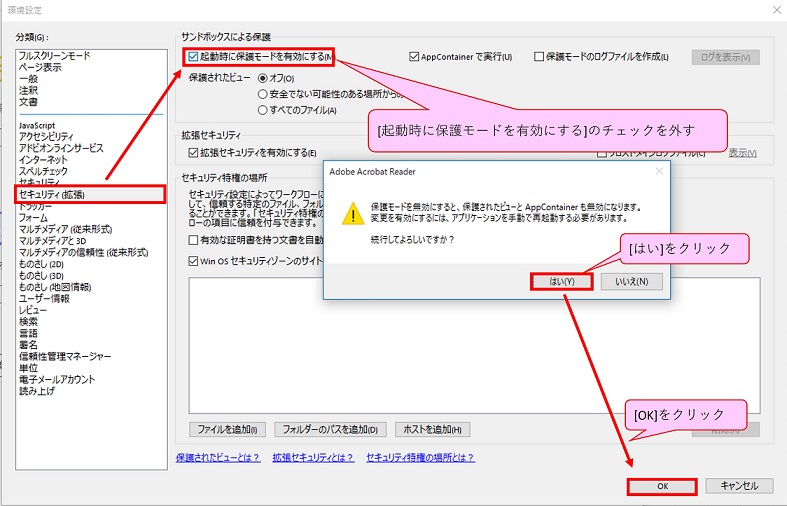Click the キャンセル button
Image resolution: width=787 pixels, height=506 pixels.
[739, 486]
